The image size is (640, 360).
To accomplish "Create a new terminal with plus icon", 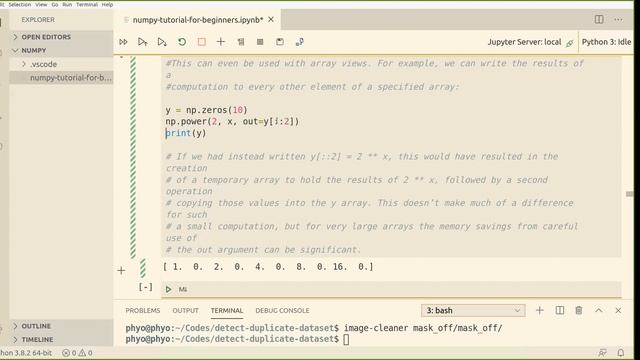I will point(540,311).
